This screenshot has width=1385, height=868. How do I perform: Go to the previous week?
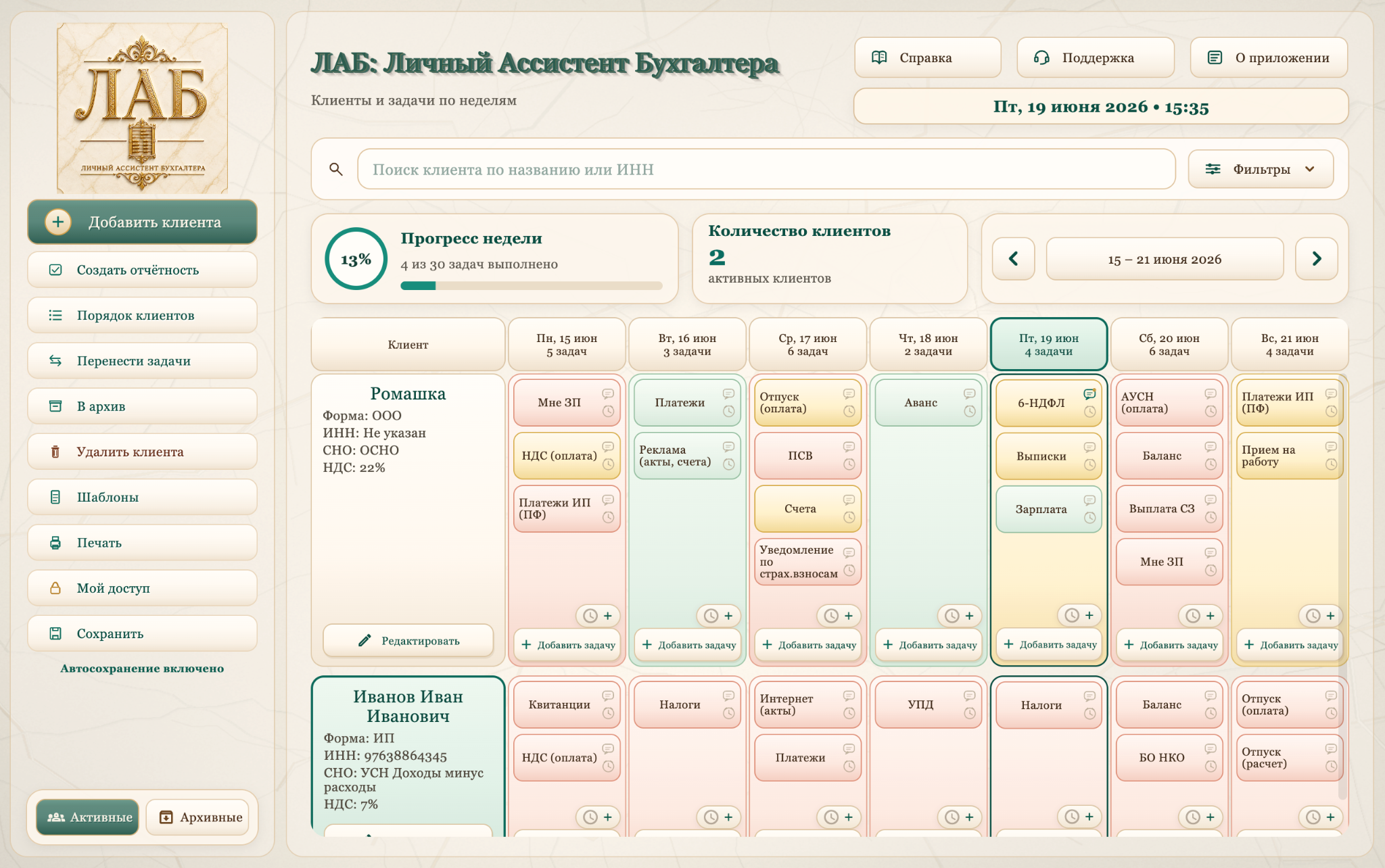pos(1013,258)
